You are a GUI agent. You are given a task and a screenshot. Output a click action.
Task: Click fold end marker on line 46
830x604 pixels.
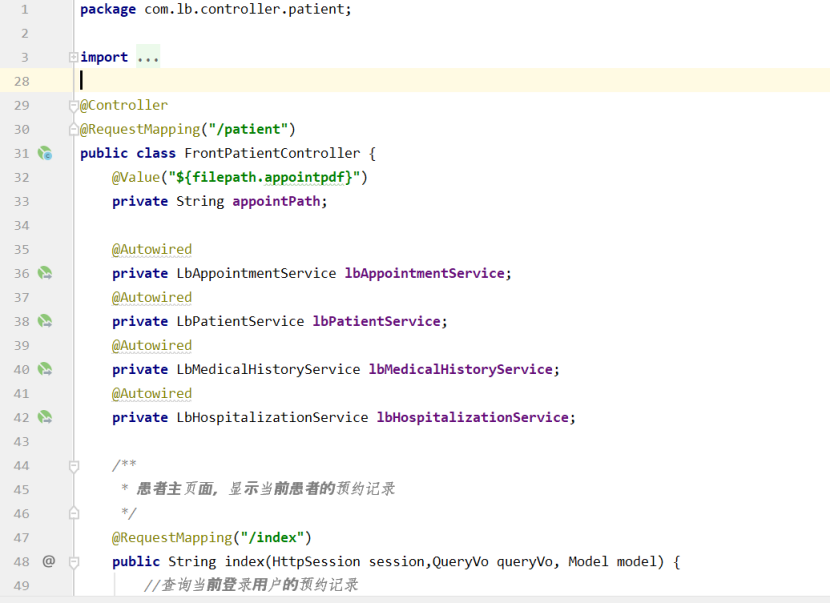click(x=74, y=513)
